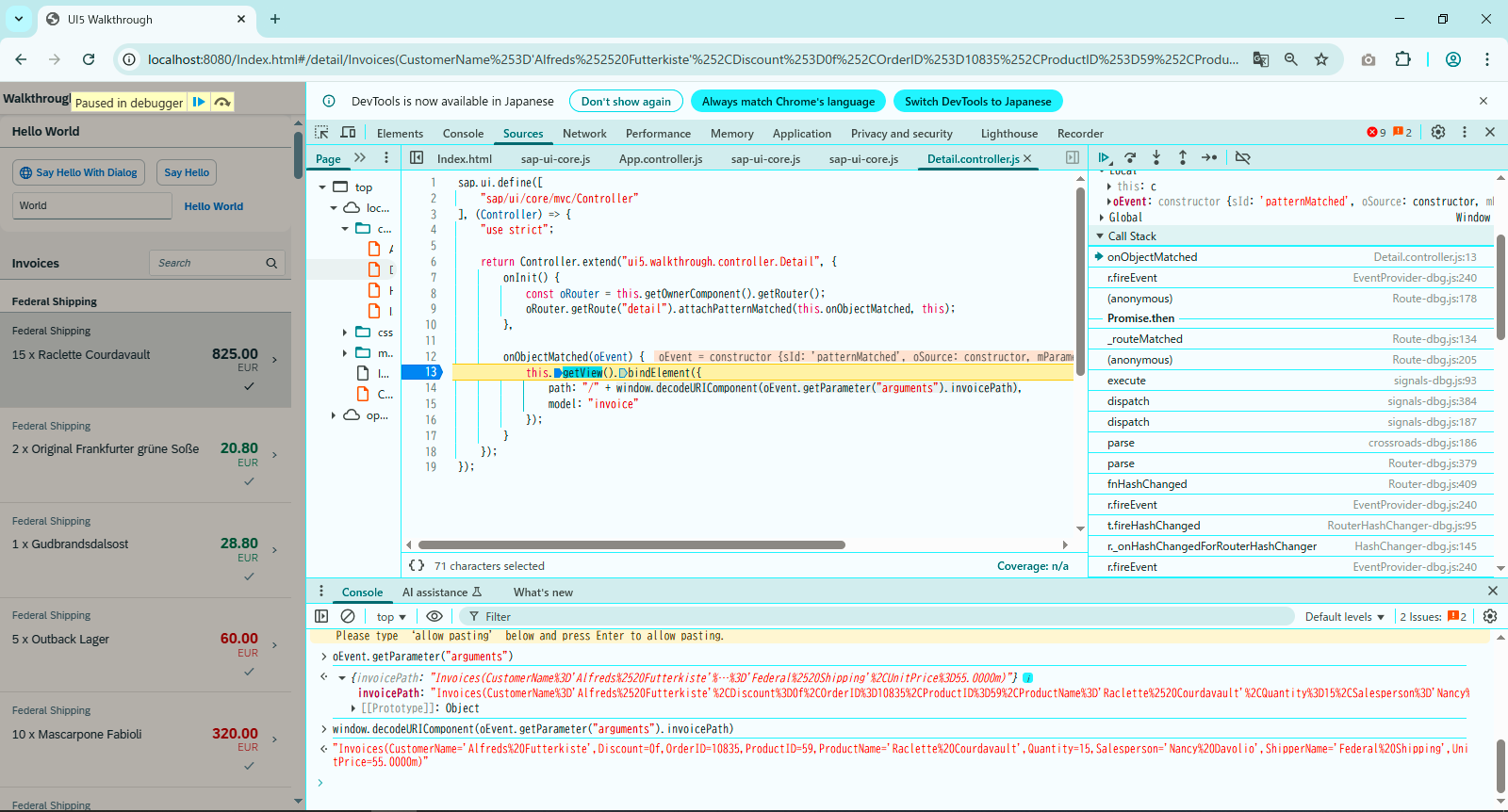Expand the css folder
Viewport: 1508px width, 812px height.
point(345,333)
